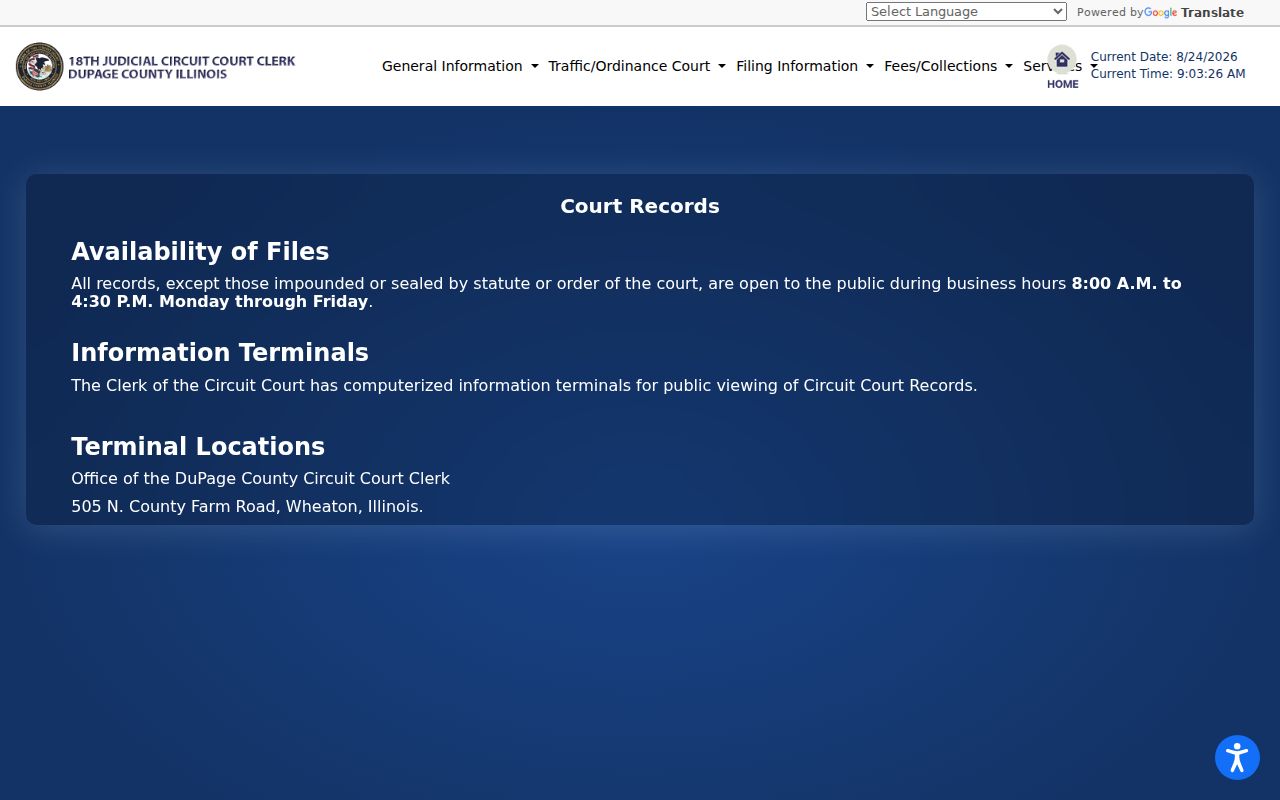Open the Filing Information menu
1280x800 pixels.
click(x=805, y=66)
